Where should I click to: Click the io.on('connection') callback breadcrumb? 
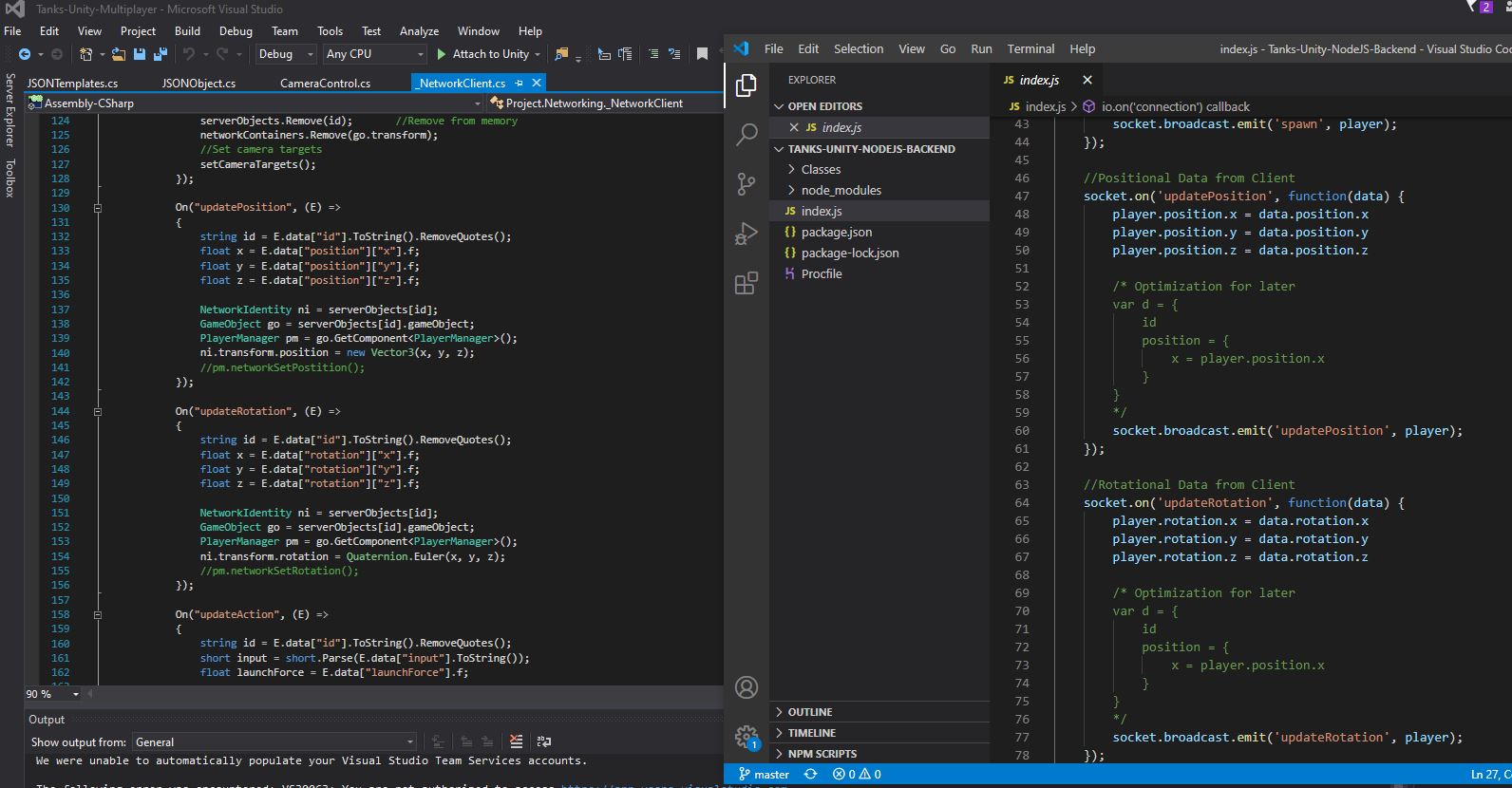(1167, 106)
